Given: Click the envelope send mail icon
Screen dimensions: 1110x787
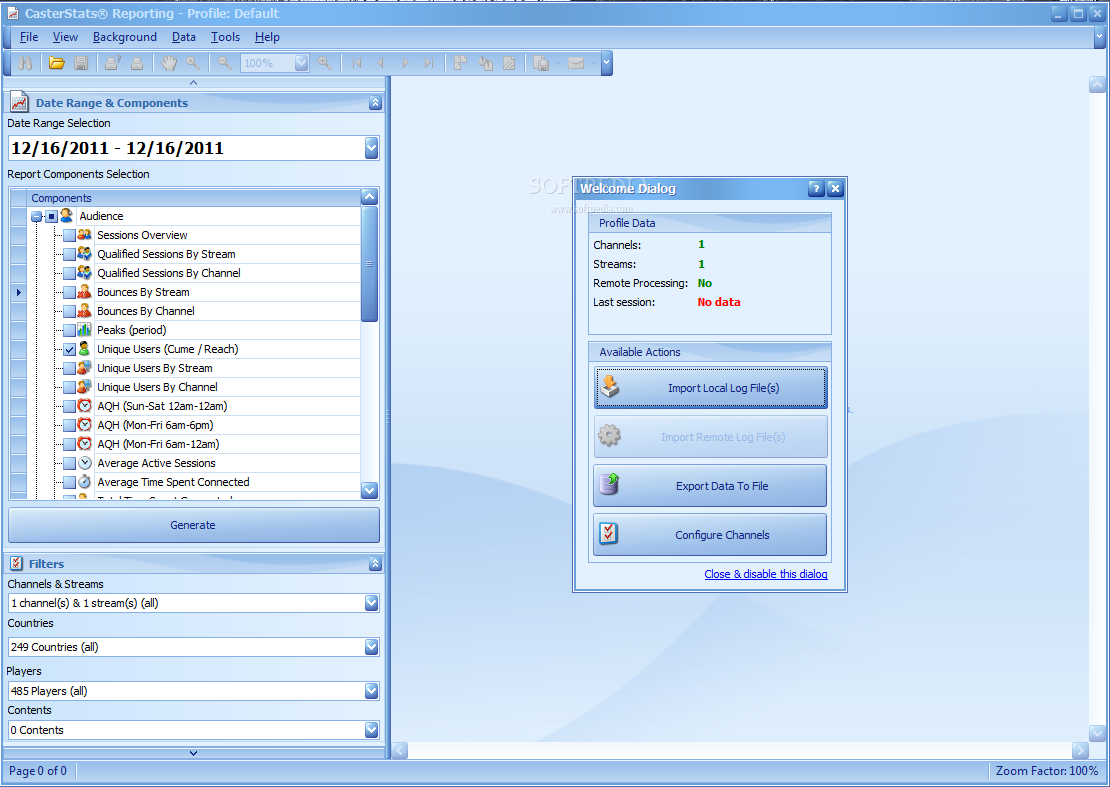Looking at the screenshot, I should click(576, 63).
